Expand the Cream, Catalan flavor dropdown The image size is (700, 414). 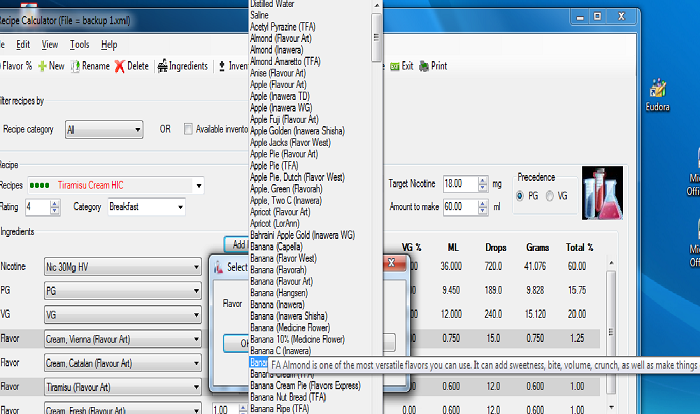click(196, 363)
